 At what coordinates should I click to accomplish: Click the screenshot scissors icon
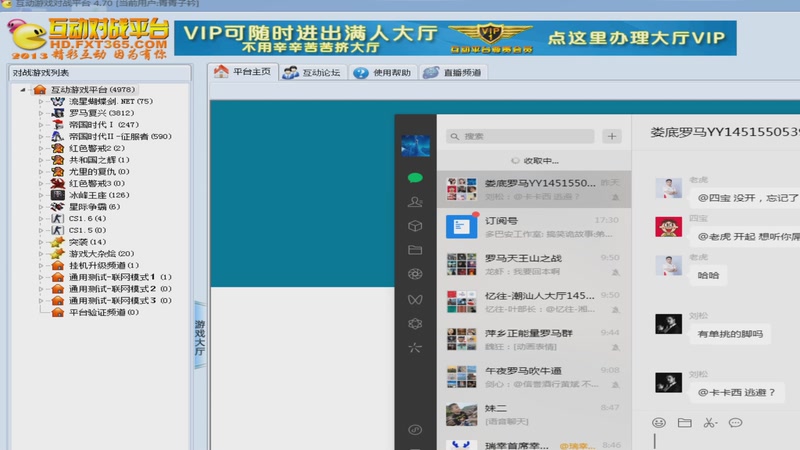[710, 422]
